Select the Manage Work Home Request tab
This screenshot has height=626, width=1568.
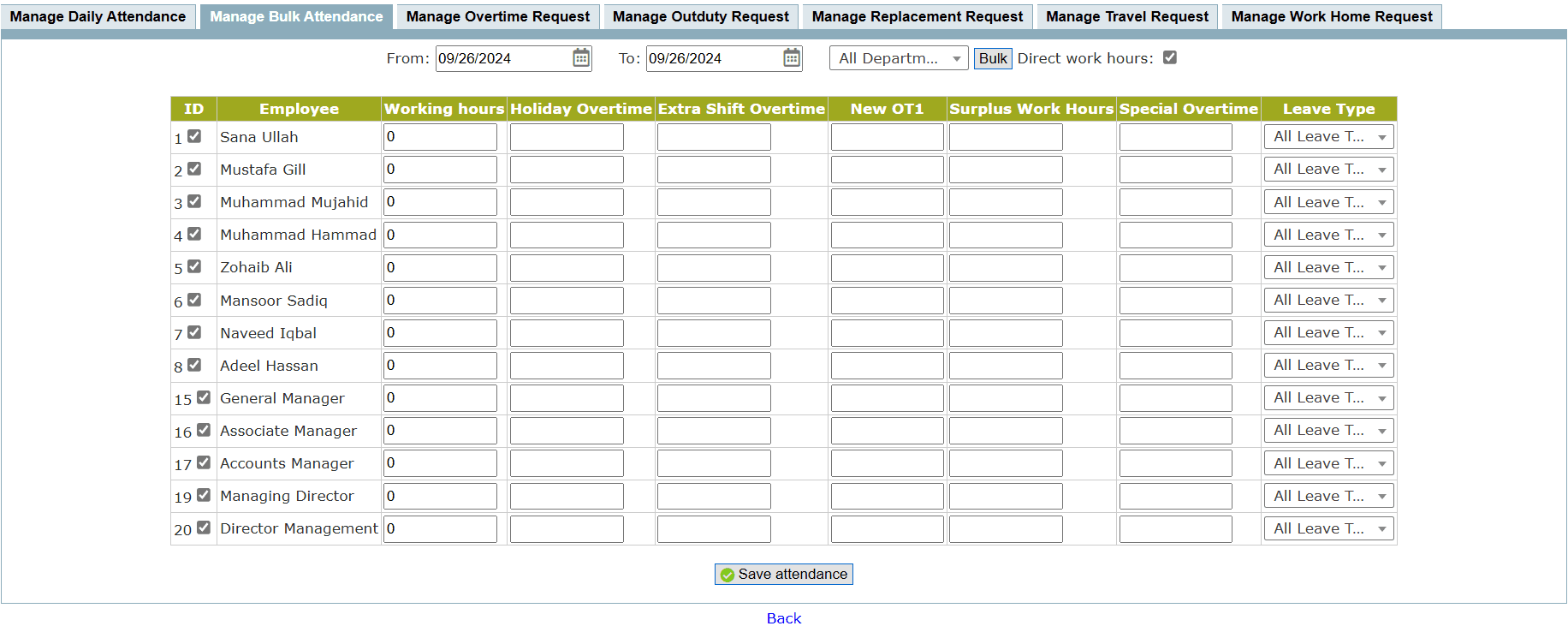coord(1331,16)
